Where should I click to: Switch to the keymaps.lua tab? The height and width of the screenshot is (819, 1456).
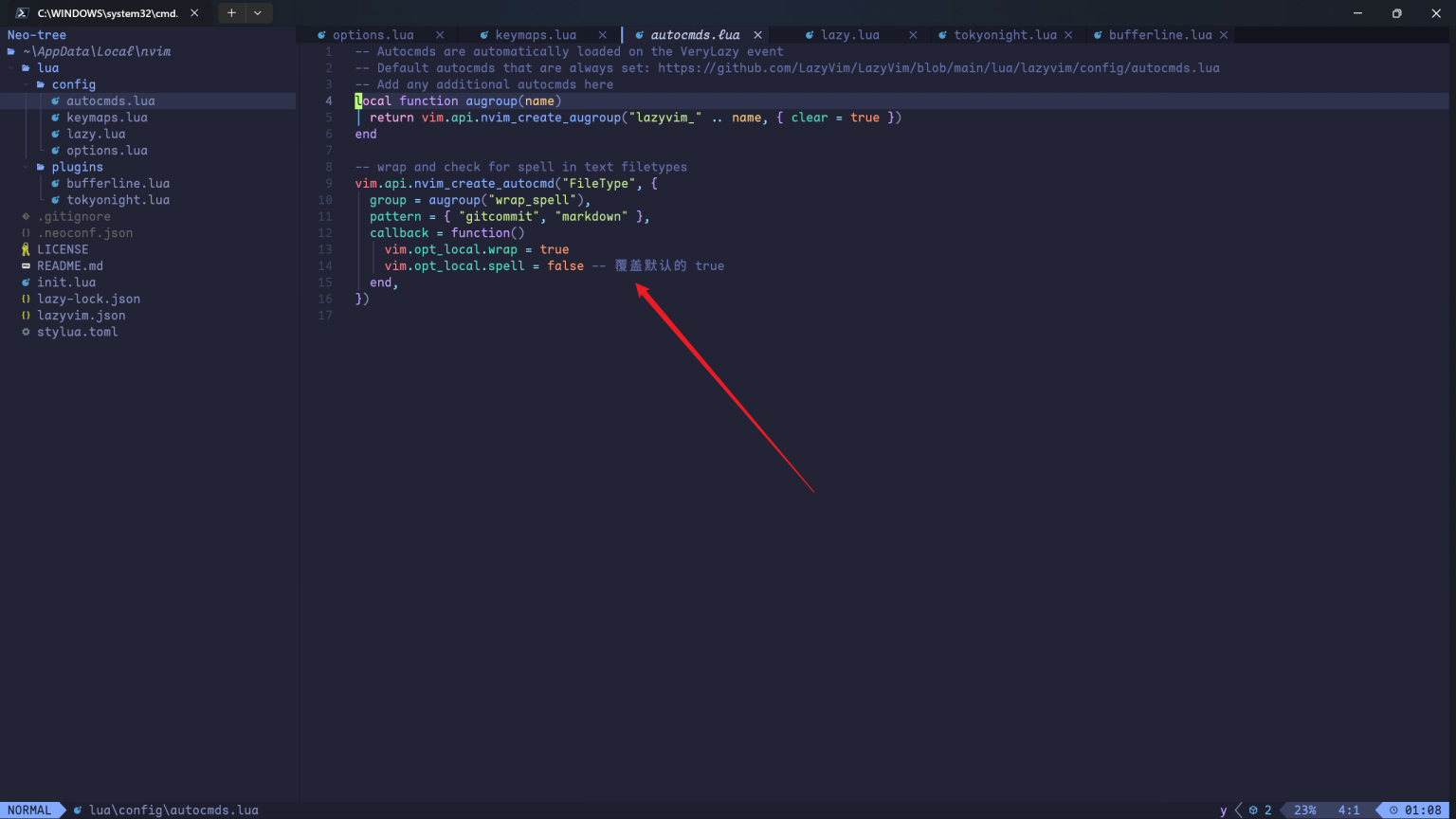click(535, 34)
